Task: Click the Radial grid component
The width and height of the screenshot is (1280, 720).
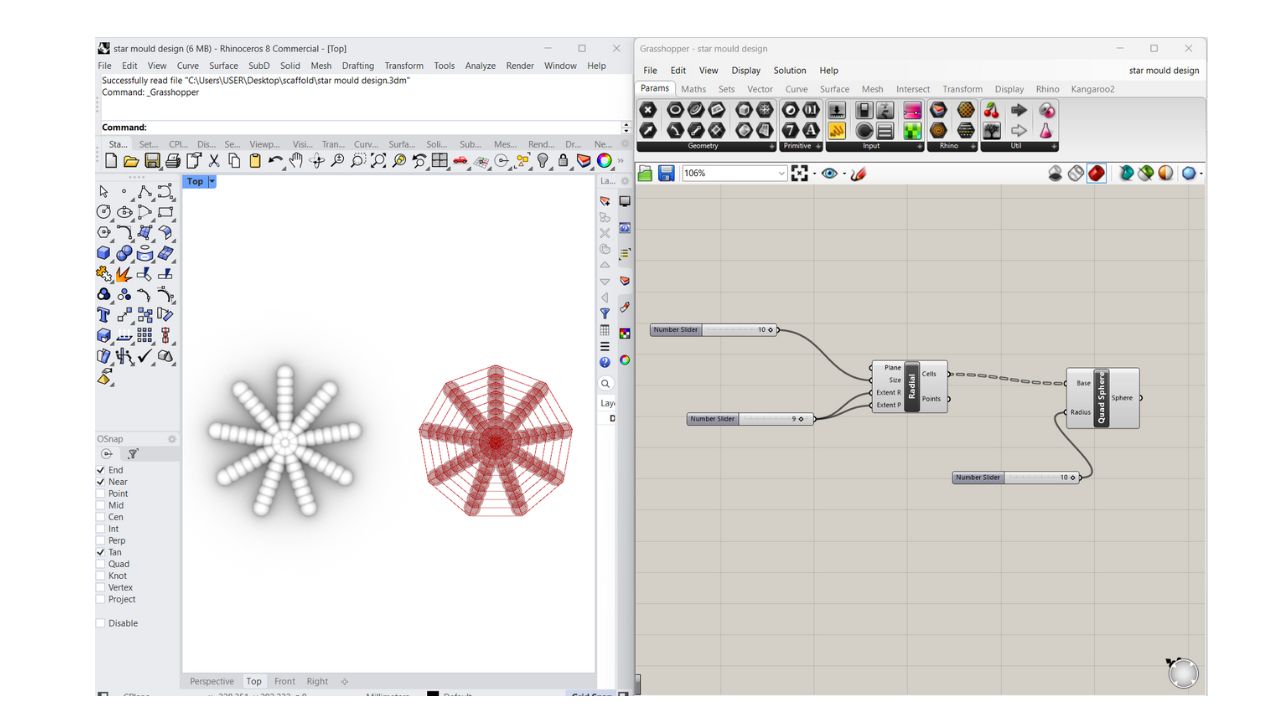Action: tap(911, 386)
